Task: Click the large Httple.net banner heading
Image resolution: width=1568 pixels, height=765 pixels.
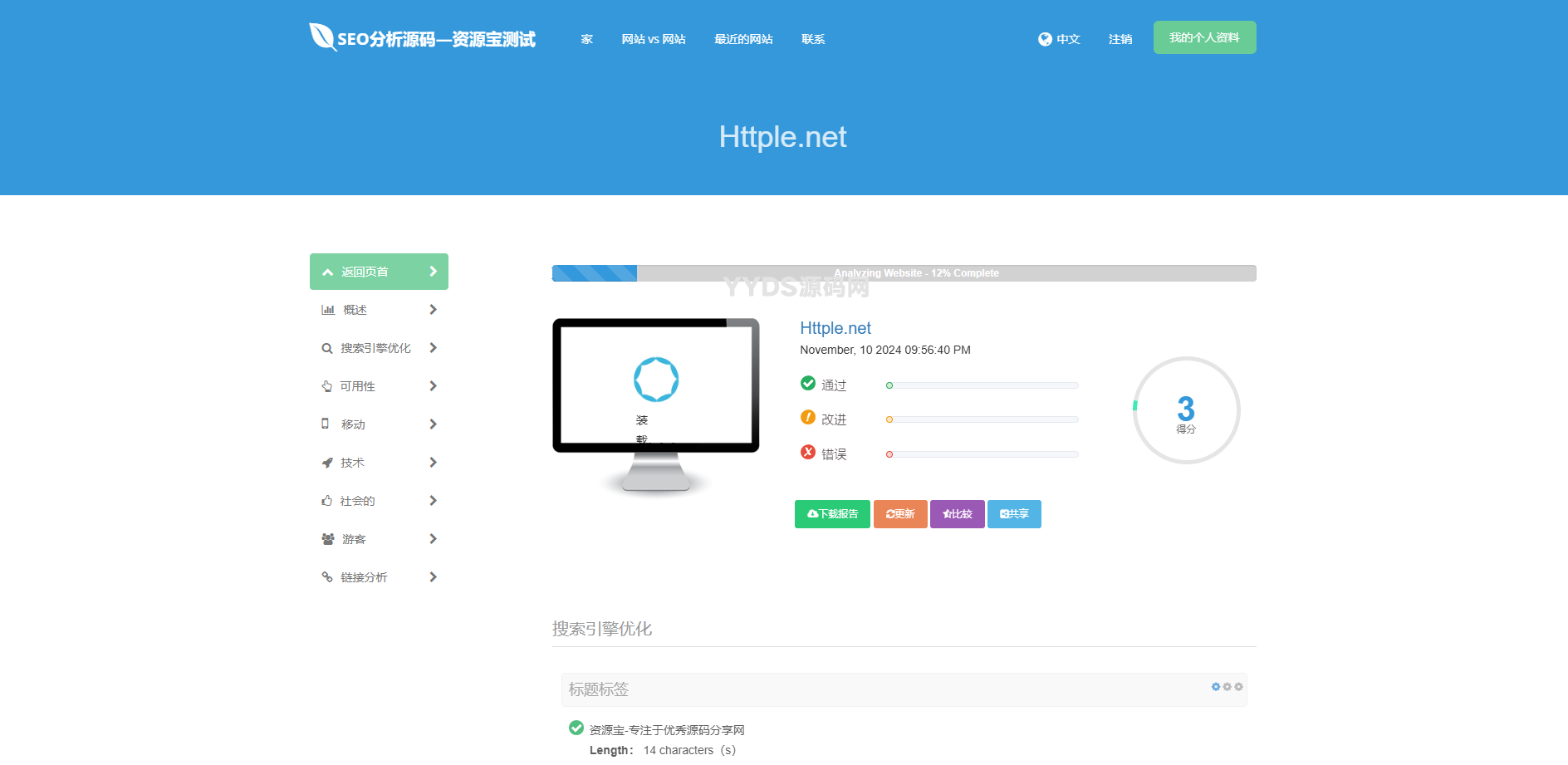Action: 783,137
